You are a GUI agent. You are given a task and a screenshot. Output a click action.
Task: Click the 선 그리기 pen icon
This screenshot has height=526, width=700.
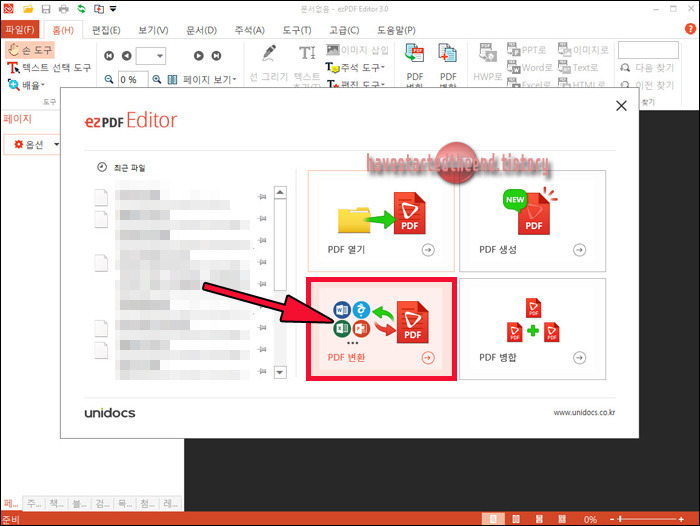[x=269, y=54]
